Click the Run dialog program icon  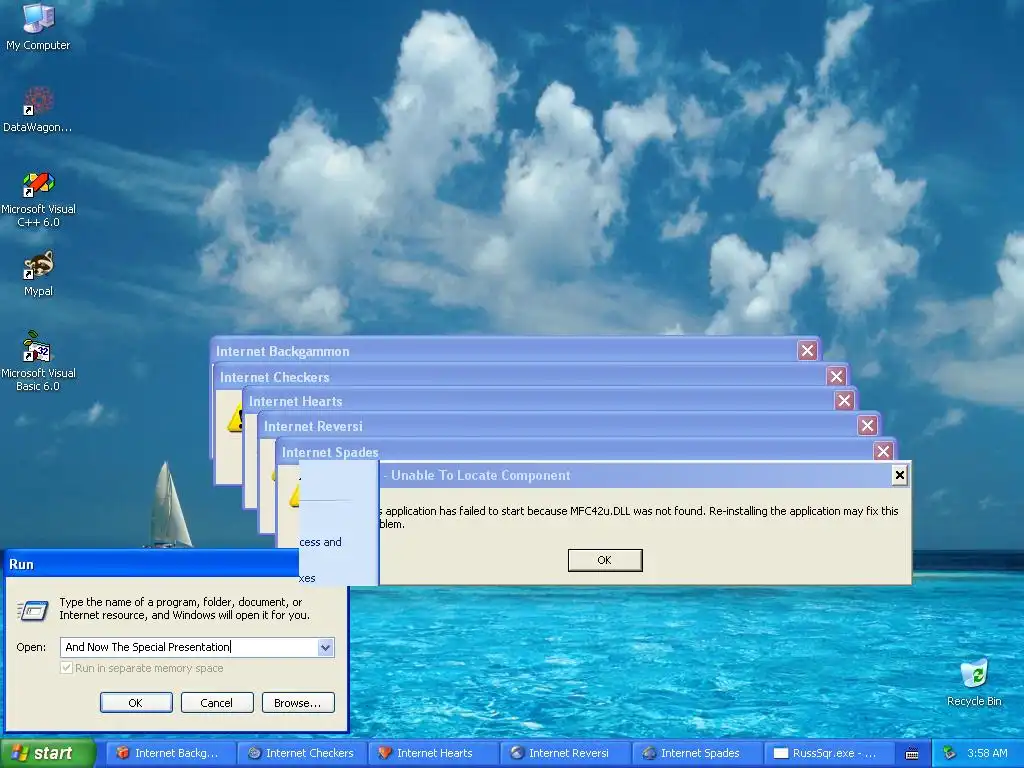pos(32,610)
